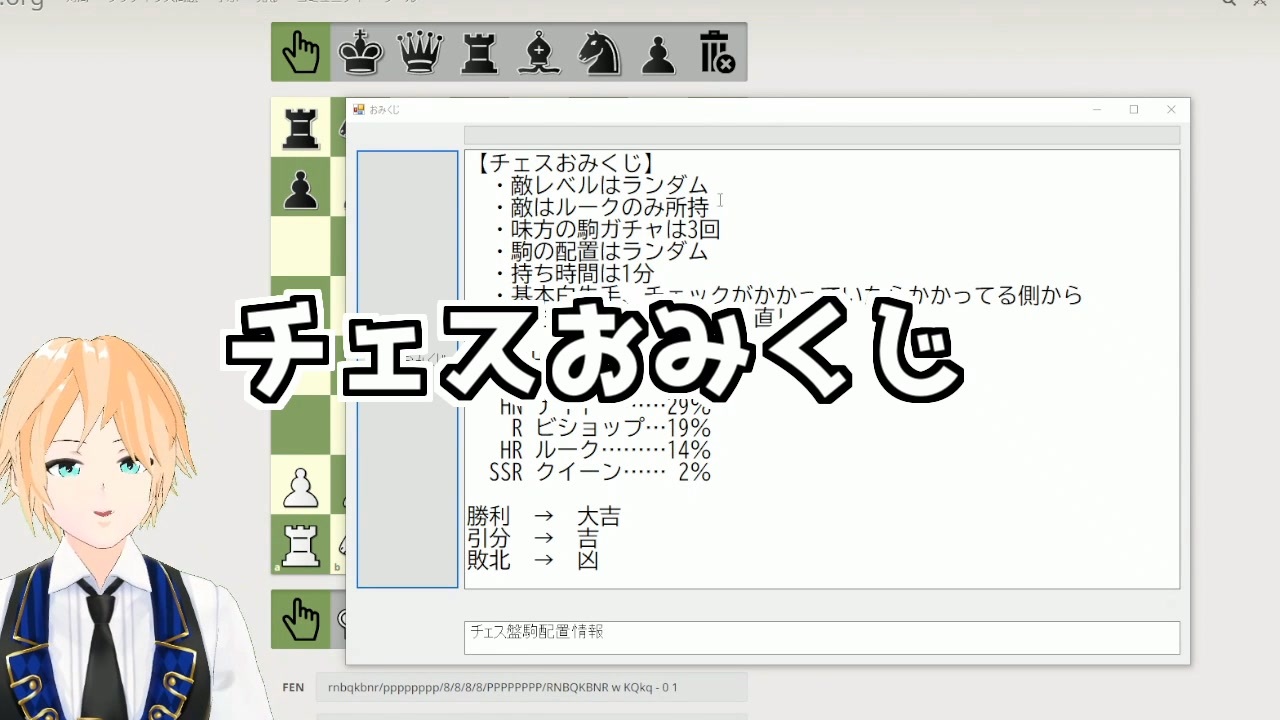Image resolution: width=1280 pixels, height=720 pixels.
Task: Activate the trash delete-piece tool
Action: point(717,52)
